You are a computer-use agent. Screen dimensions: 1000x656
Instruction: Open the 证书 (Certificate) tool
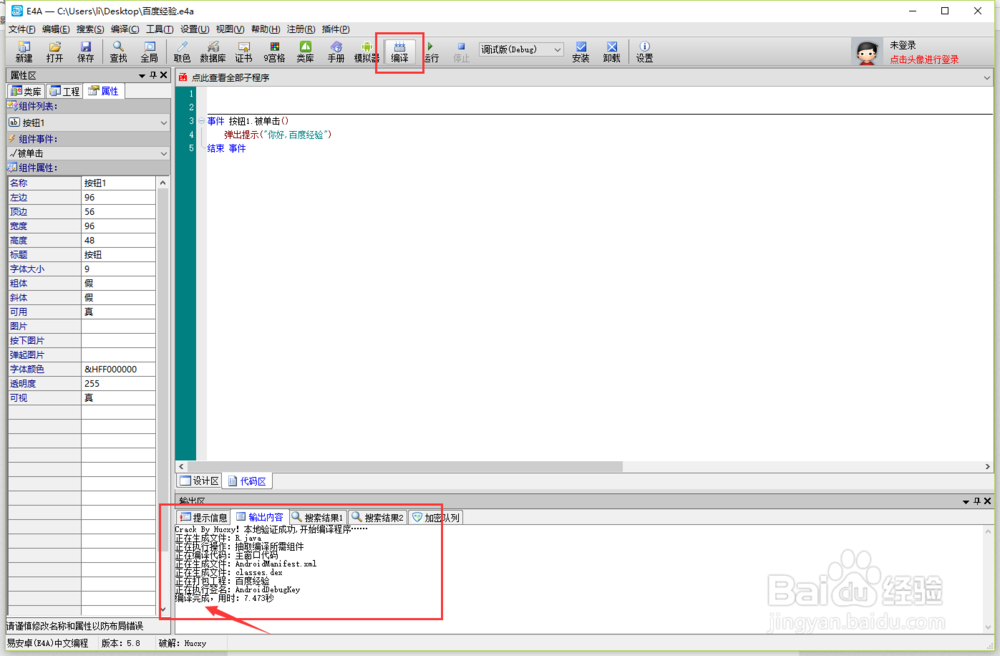click(x=244, y=52)
